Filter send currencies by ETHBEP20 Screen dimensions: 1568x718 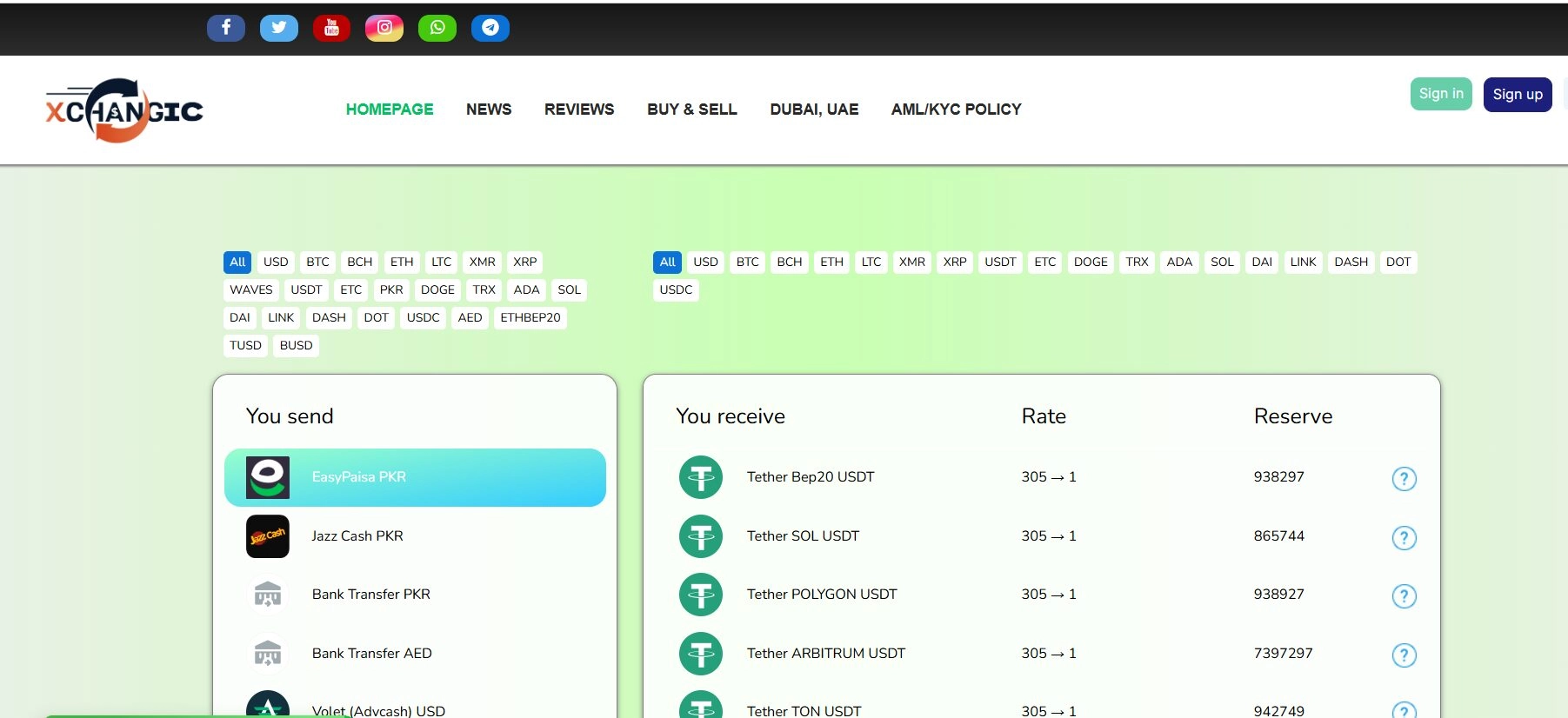point(530,318)
